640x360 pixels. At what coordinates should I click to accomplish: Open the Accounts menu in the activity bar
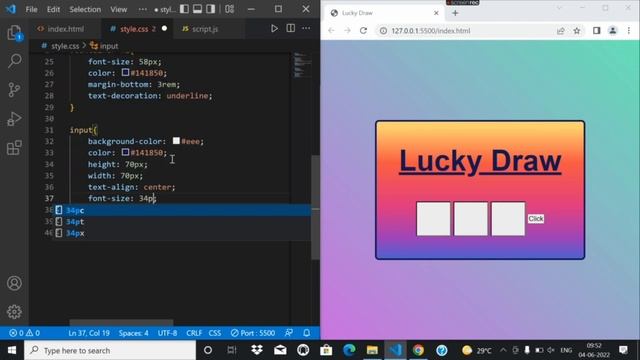pyautogui.click(x=14, y=283)
